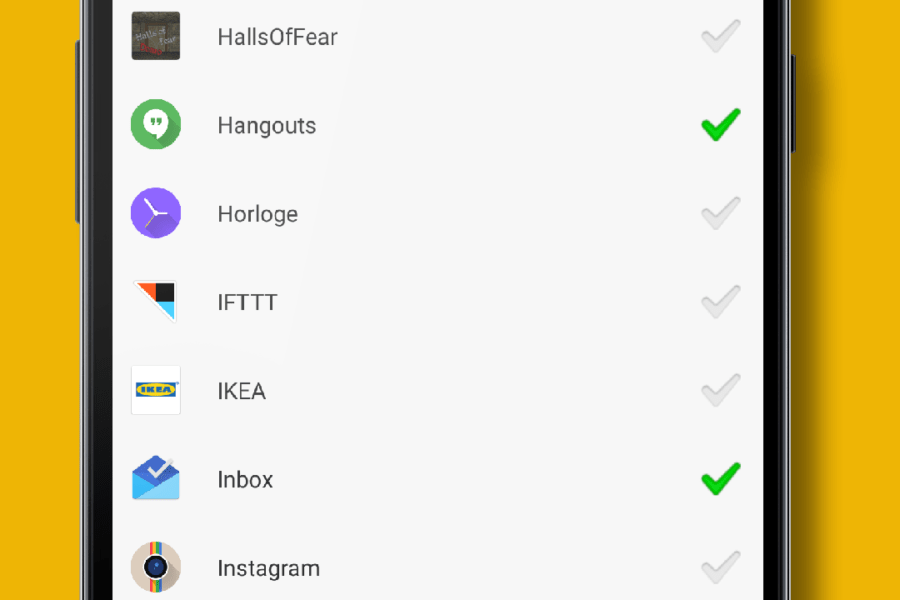Select the Hangouts text label
This screenshot has width=900, height=600.
(267, 126)
